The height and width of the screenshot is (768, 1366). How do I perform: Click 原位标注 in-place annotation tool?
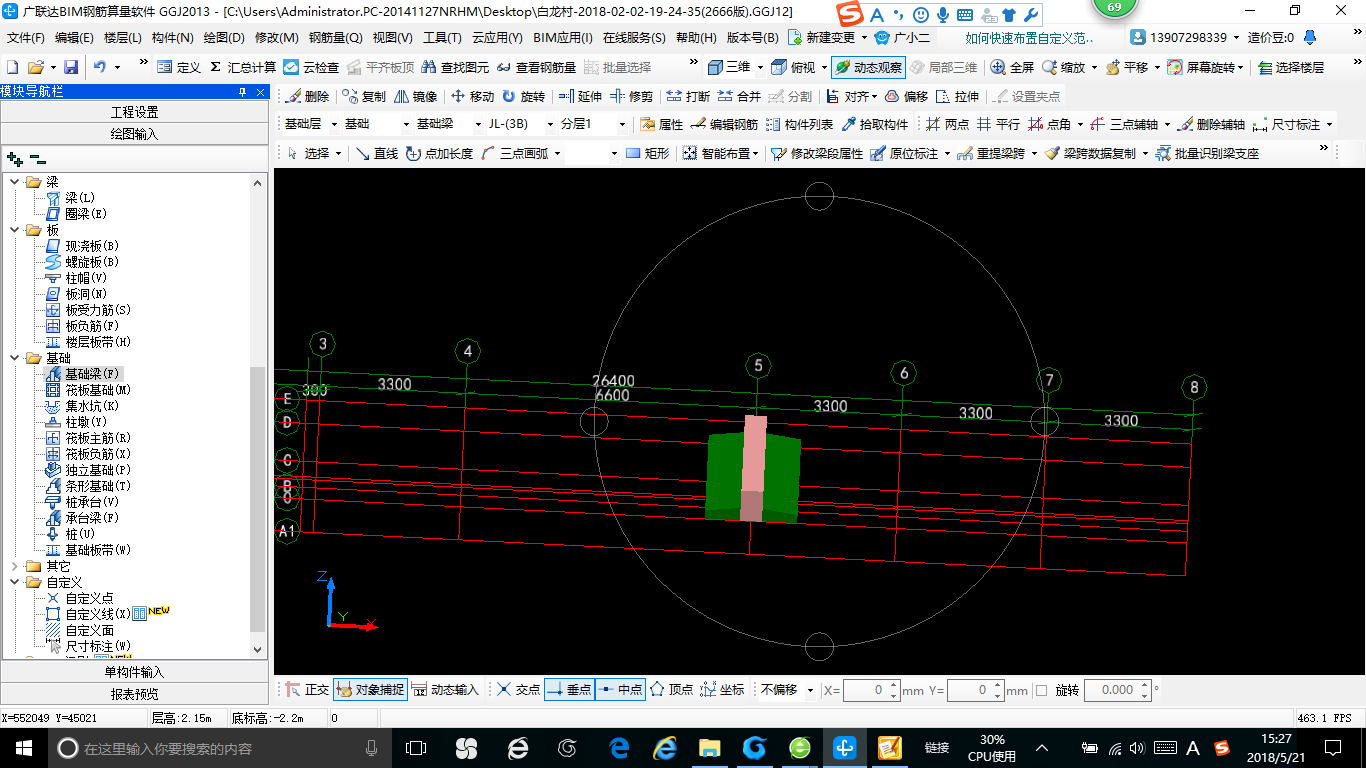[904, 153]
